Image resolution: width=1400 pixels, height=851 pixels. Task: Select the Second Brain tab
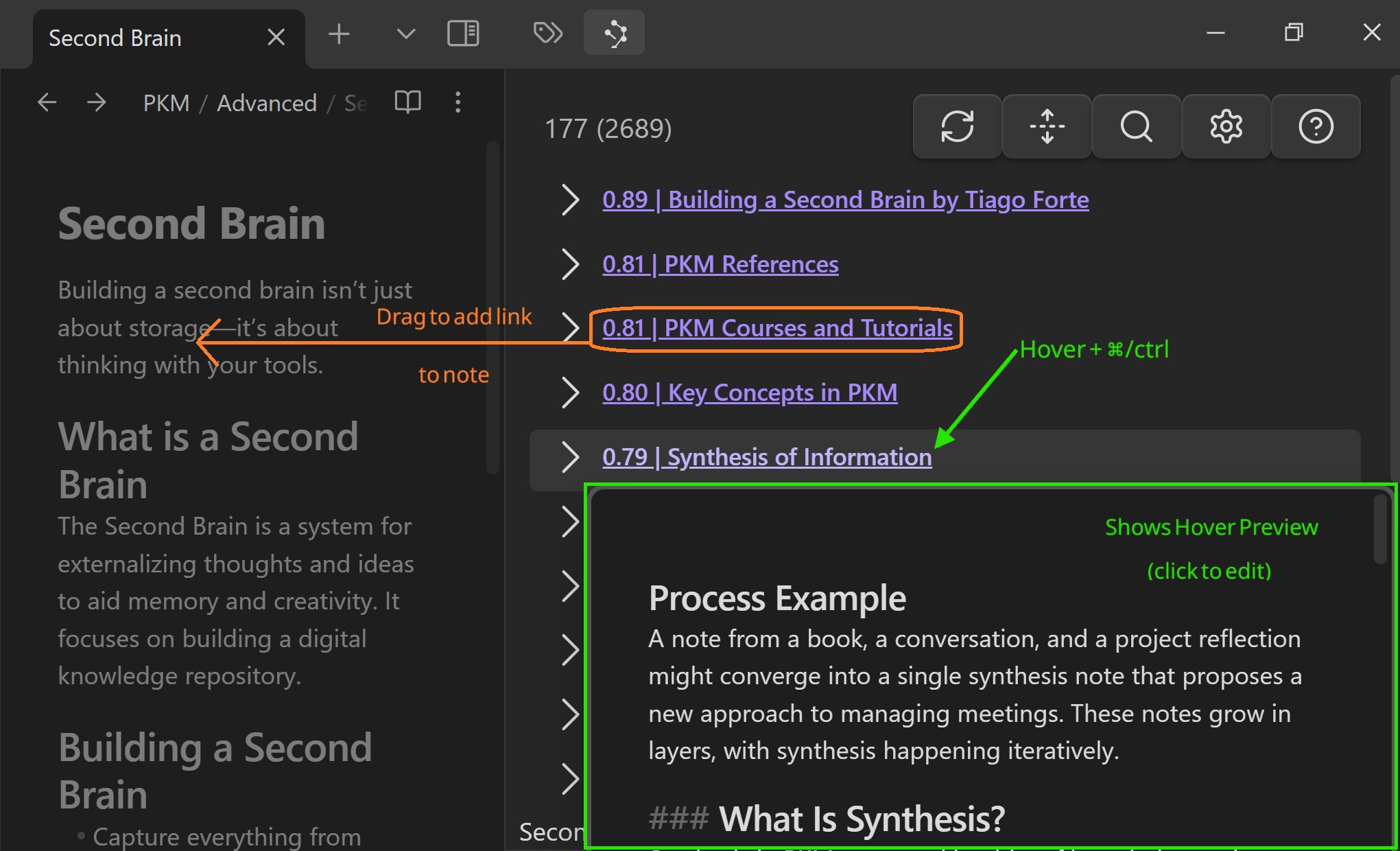115,38
